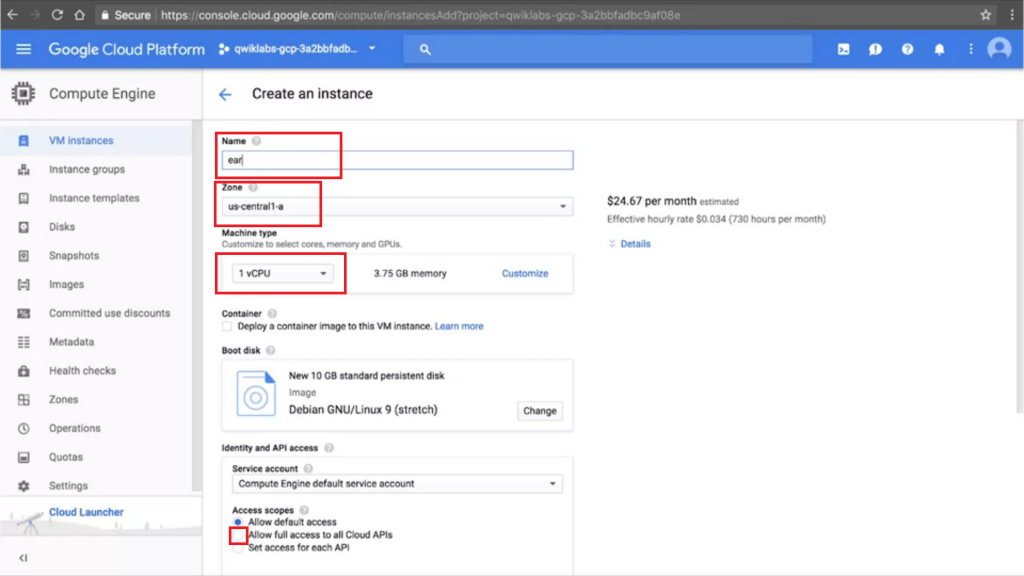Open the project selector dropdown

pos(298,49)
